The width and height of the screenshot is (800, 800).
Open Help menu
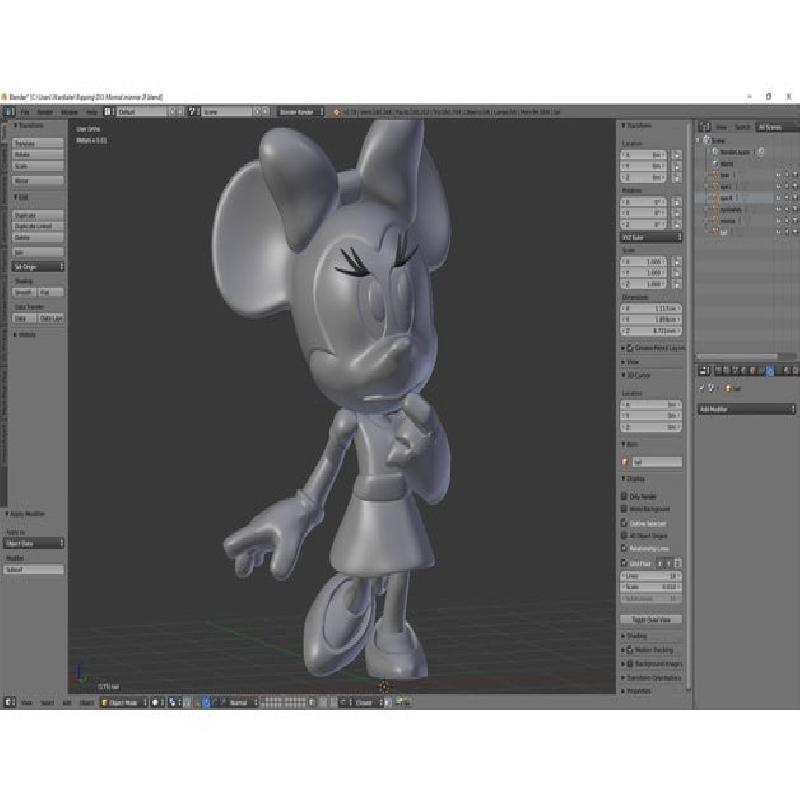coord(92,112)
